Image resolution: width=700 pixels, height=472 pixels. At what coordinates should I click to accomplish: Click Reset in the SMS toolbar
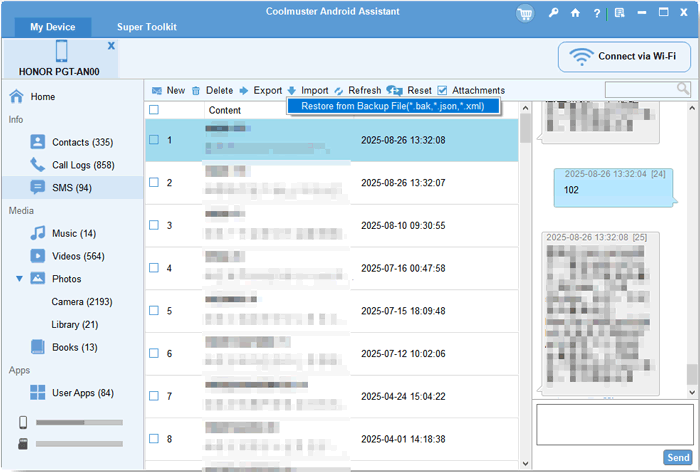(x=409, y=90)
